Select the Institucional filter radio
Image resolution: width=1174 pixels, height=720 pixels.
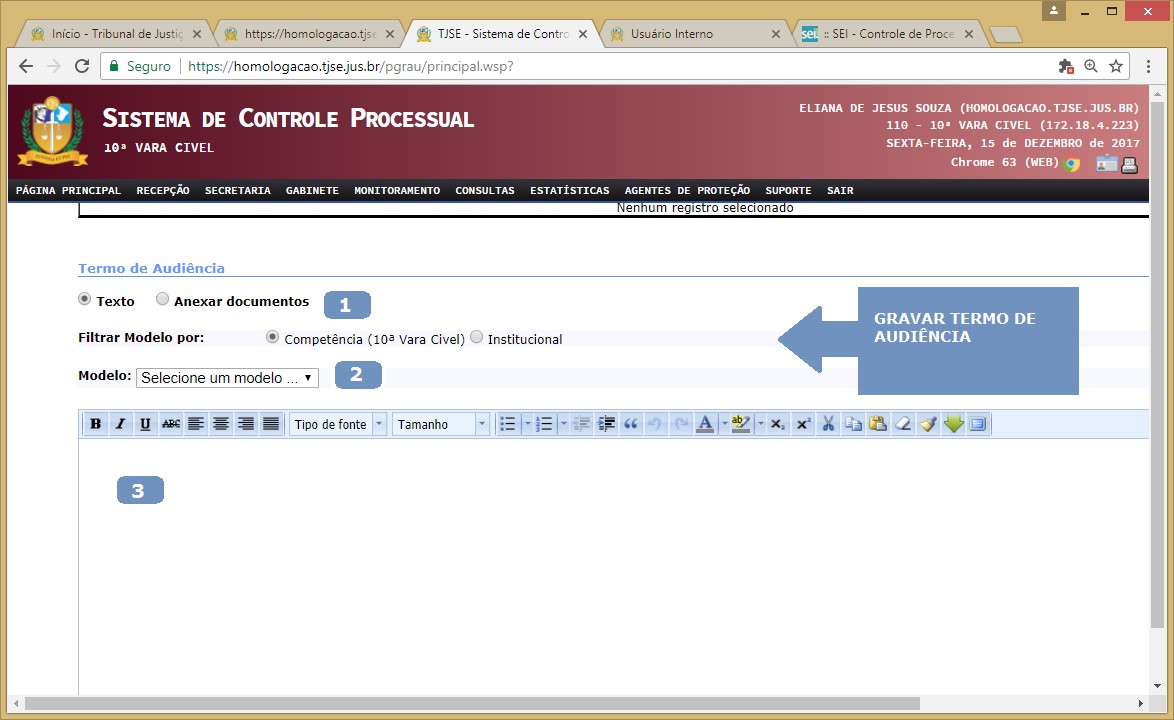click(477, 338)
